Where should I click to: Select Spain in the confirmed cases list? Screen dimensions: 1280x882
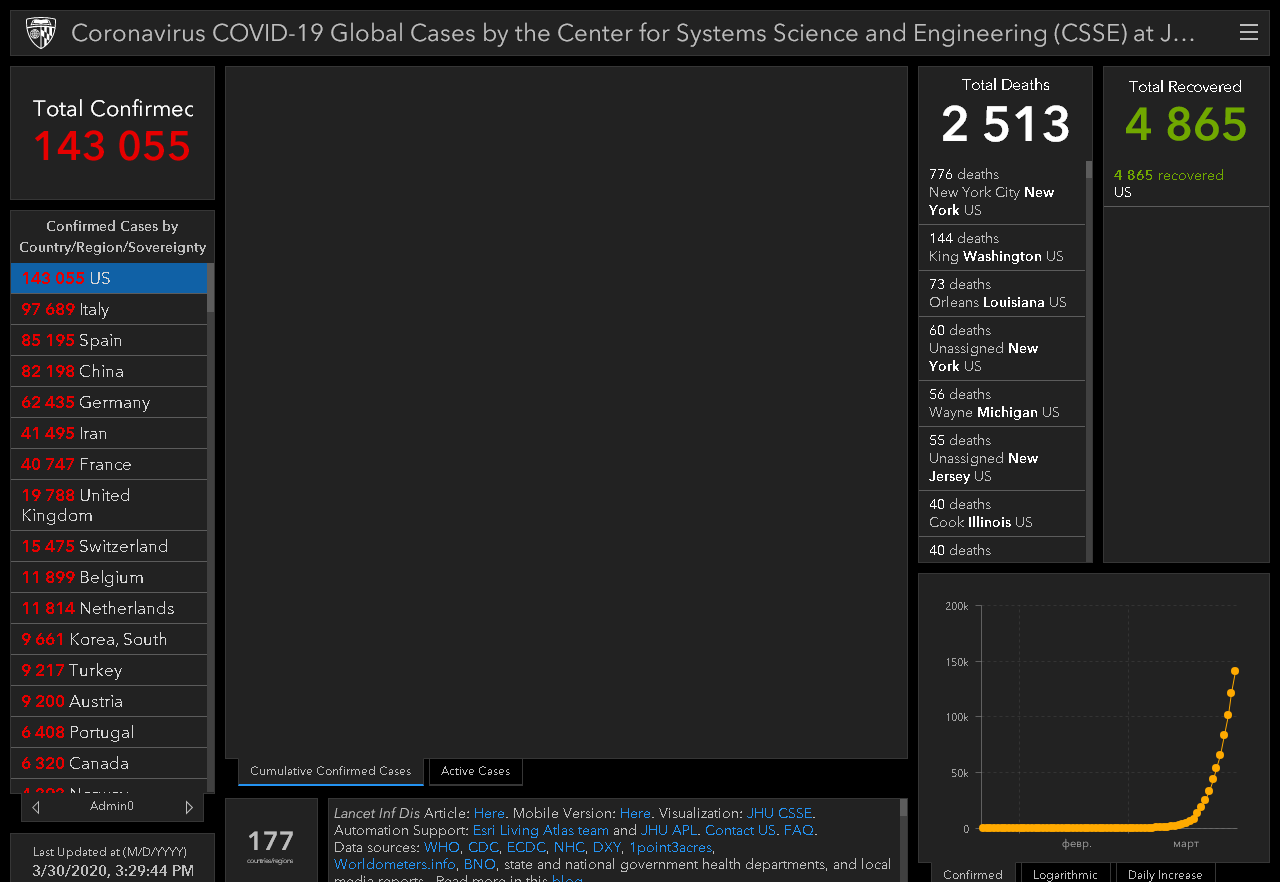tap(109, 341)
